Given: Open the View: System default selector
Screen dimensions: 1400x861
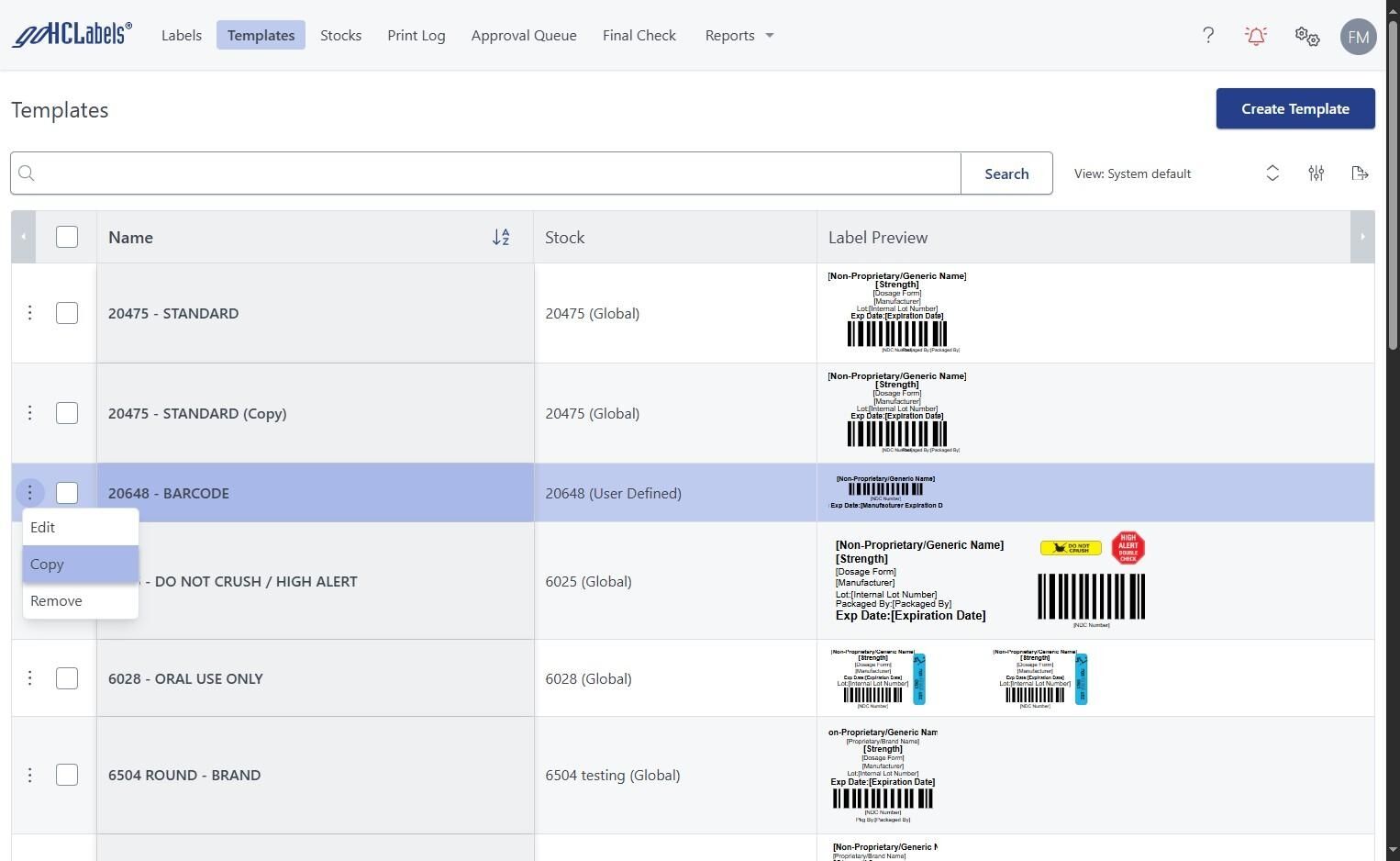Looking at the screenshot, I should pyautogui.click(x=1174, y=173).
